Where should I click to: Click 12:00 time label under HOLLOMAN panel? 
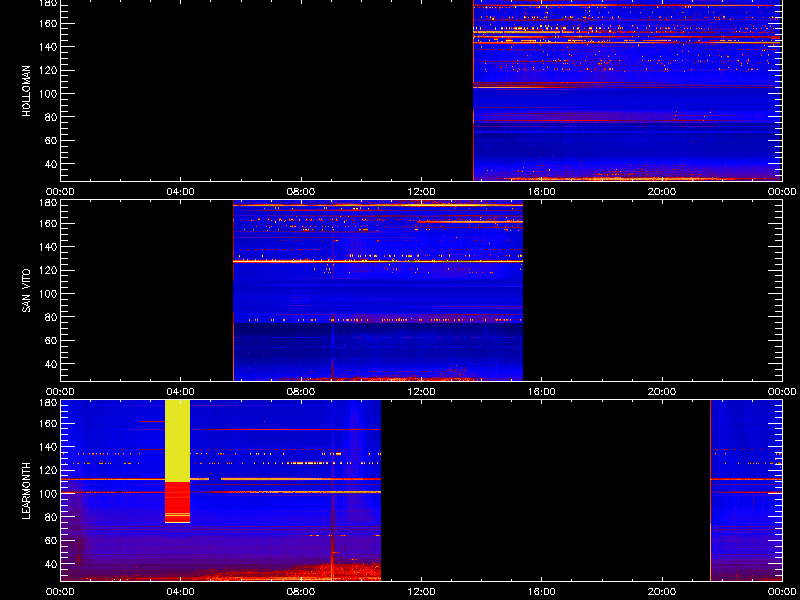[x=421, y=192]
